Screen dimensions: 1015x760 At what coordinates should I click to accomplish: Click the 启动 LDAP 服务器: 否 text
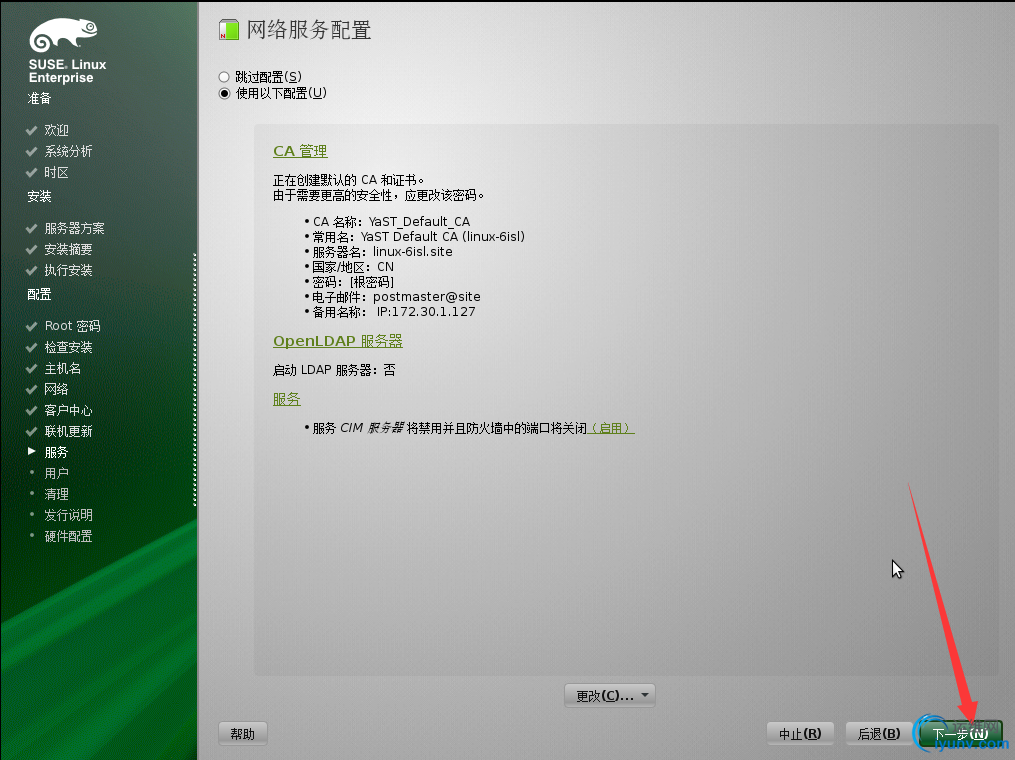(x=334, y=370)
